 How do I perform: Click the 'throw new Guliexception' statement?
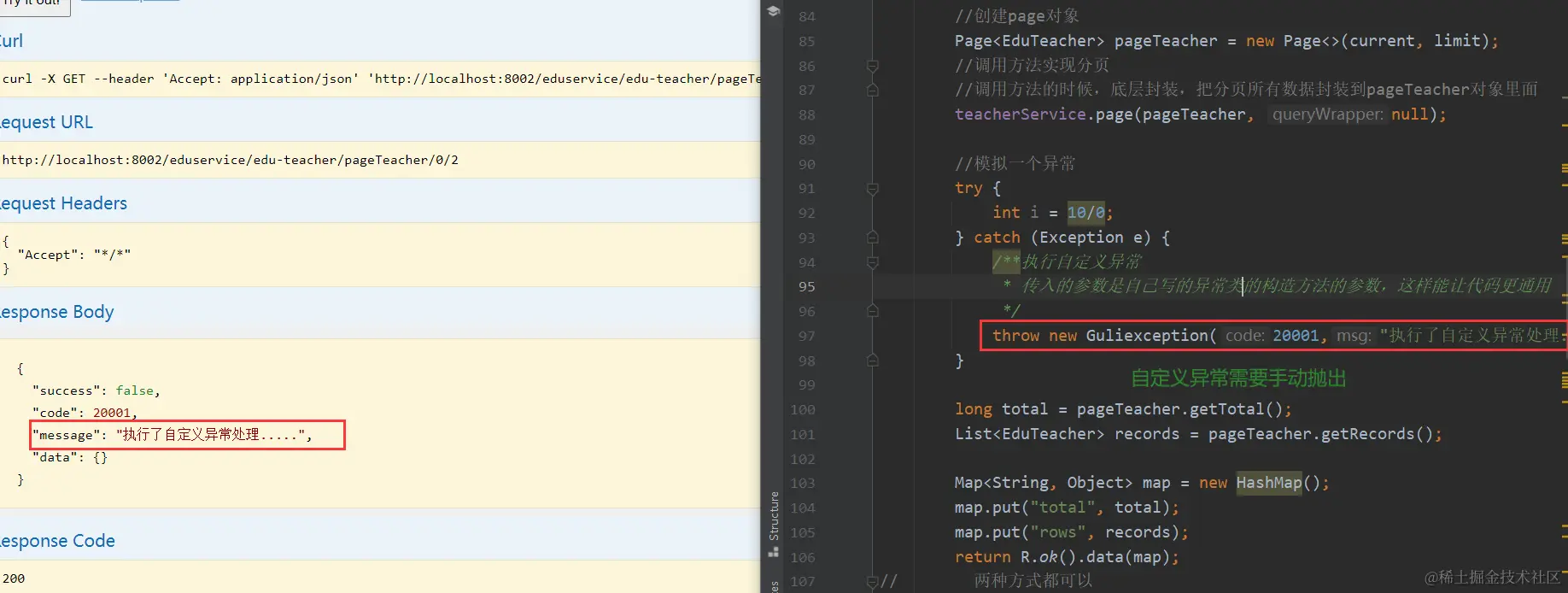pos(1278,336)
